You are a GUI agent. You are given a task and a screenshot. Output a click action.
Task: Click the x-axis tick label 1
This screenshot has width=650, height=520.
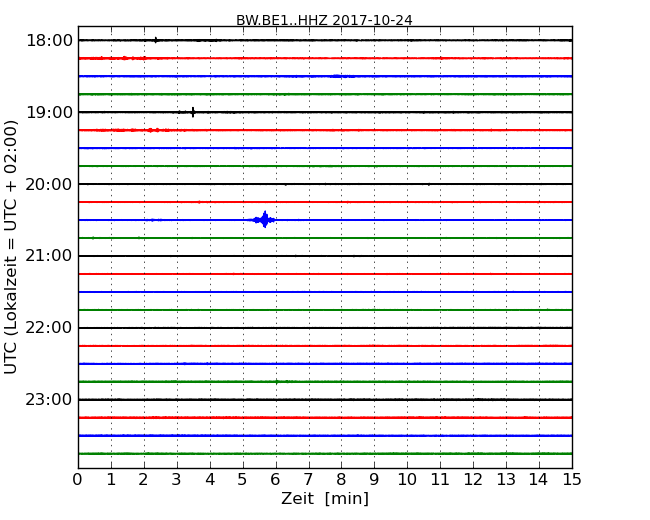111,479
